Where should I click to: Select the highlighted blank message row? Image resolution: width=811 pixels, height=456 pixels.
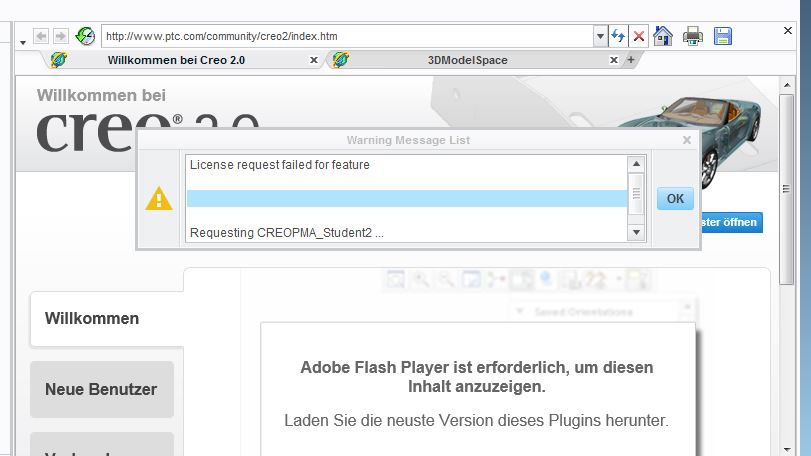[407, 199]
